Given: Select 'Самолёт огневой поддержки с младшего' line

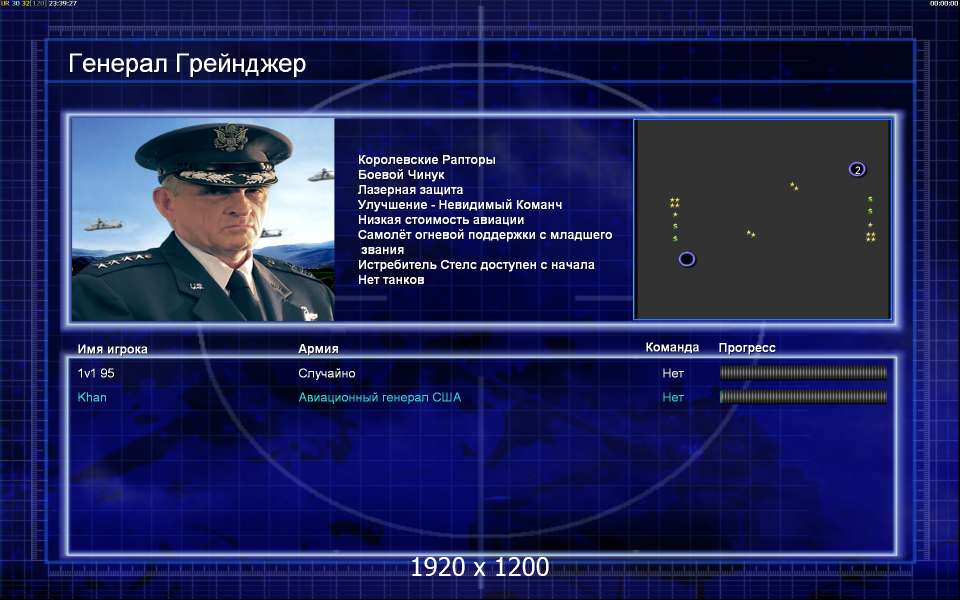Looking at the screenshot, I should pyautogui.click(x=485, y=234).
